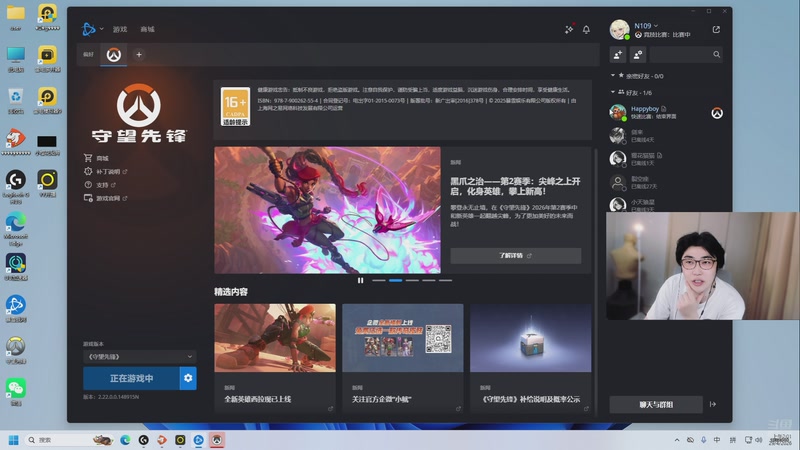Open the 关注官方企微 QR code news card
This screenshot has width=800, height=450.
(x=403, y=358)
